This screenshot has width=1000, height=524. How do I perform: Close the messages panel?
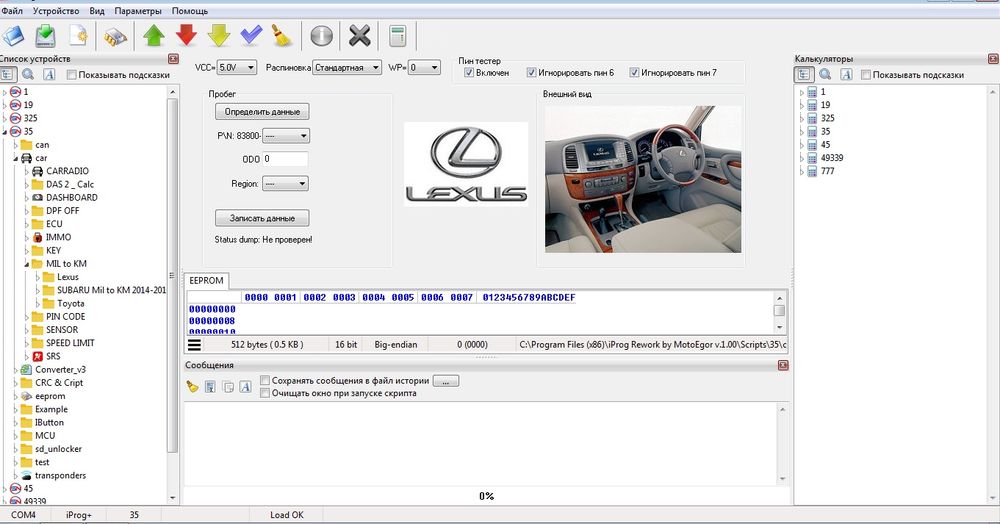pos(783,365)
